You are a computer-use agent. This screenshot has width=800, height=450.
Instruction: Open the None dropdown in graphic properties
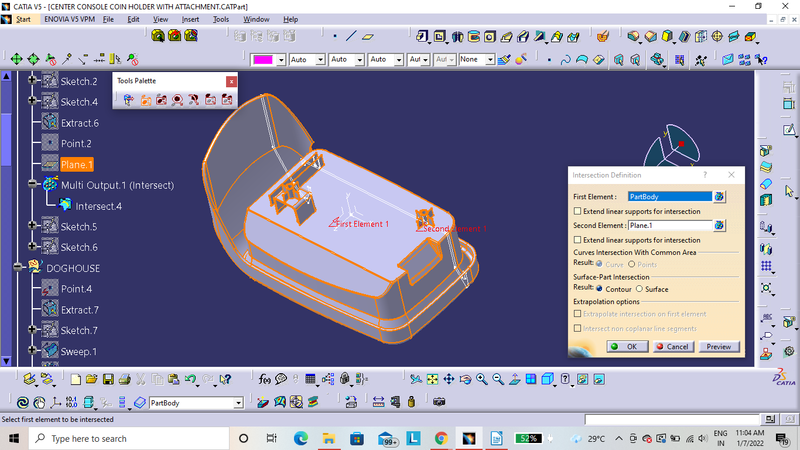490,60
